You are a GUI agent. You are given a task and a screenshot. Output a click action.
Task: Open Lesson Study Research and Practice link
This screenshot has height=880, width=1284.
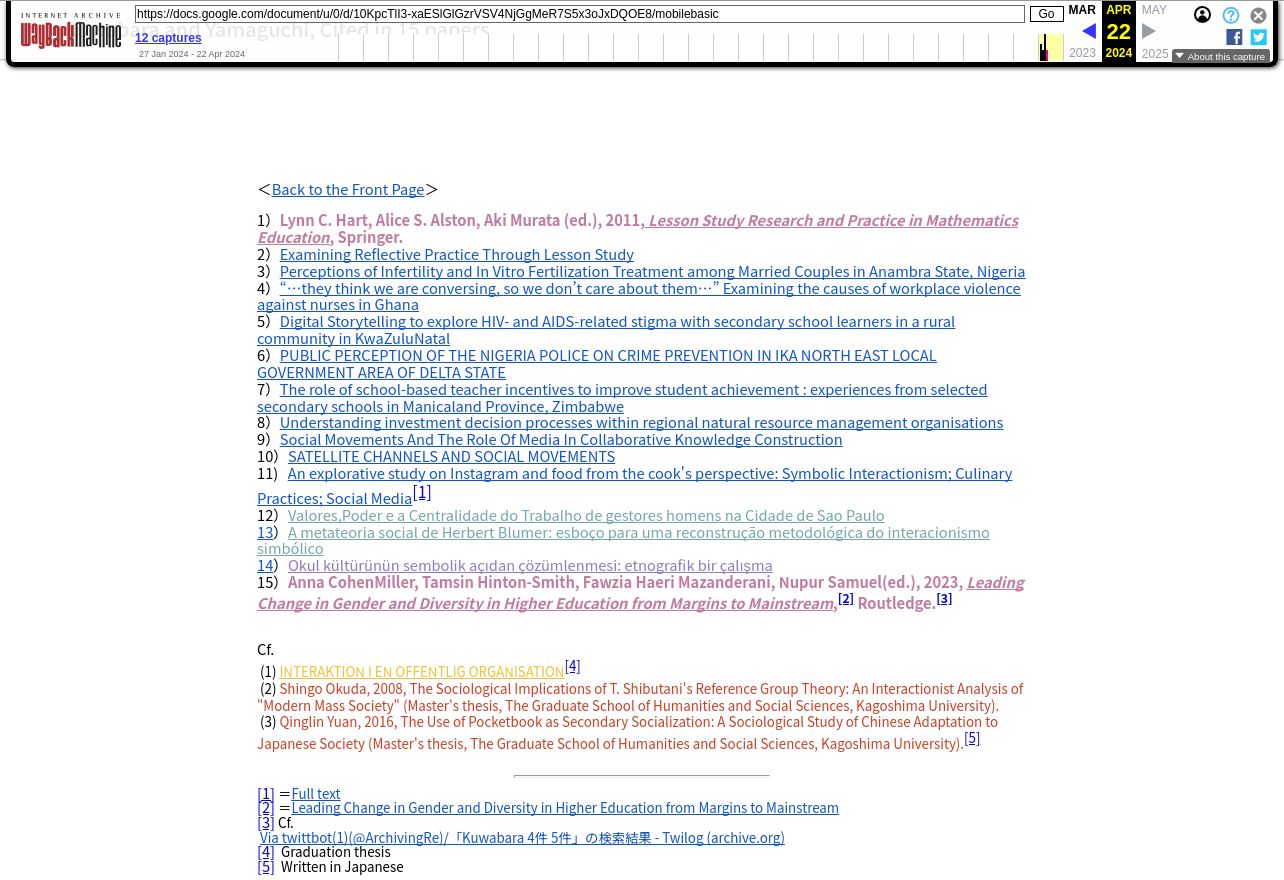[638, 228]
